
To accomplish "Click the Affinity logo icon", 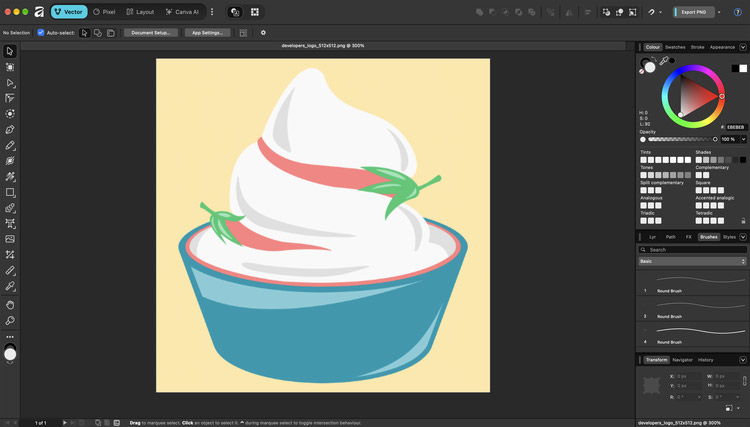I will pos(39,12).
